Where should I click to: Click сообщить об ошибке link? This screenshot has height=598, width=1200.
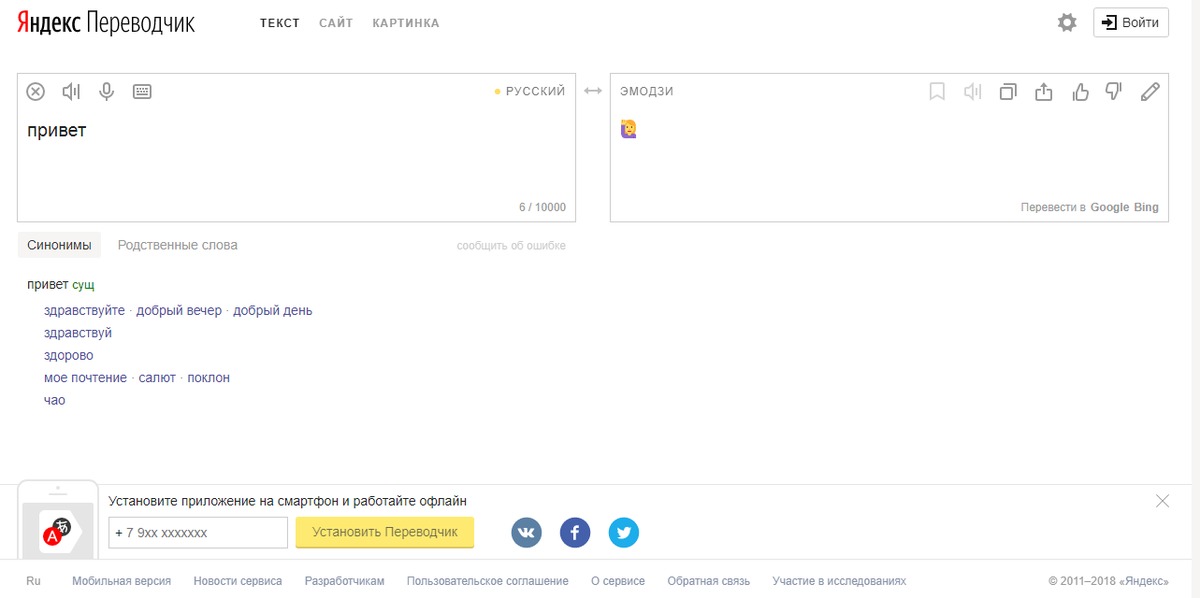click(511, 246)
